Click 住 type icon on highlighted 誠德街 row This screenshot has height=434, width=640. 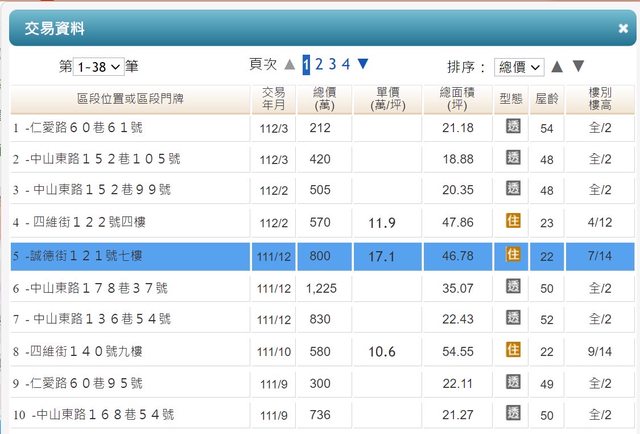click(x=513, y=254)
